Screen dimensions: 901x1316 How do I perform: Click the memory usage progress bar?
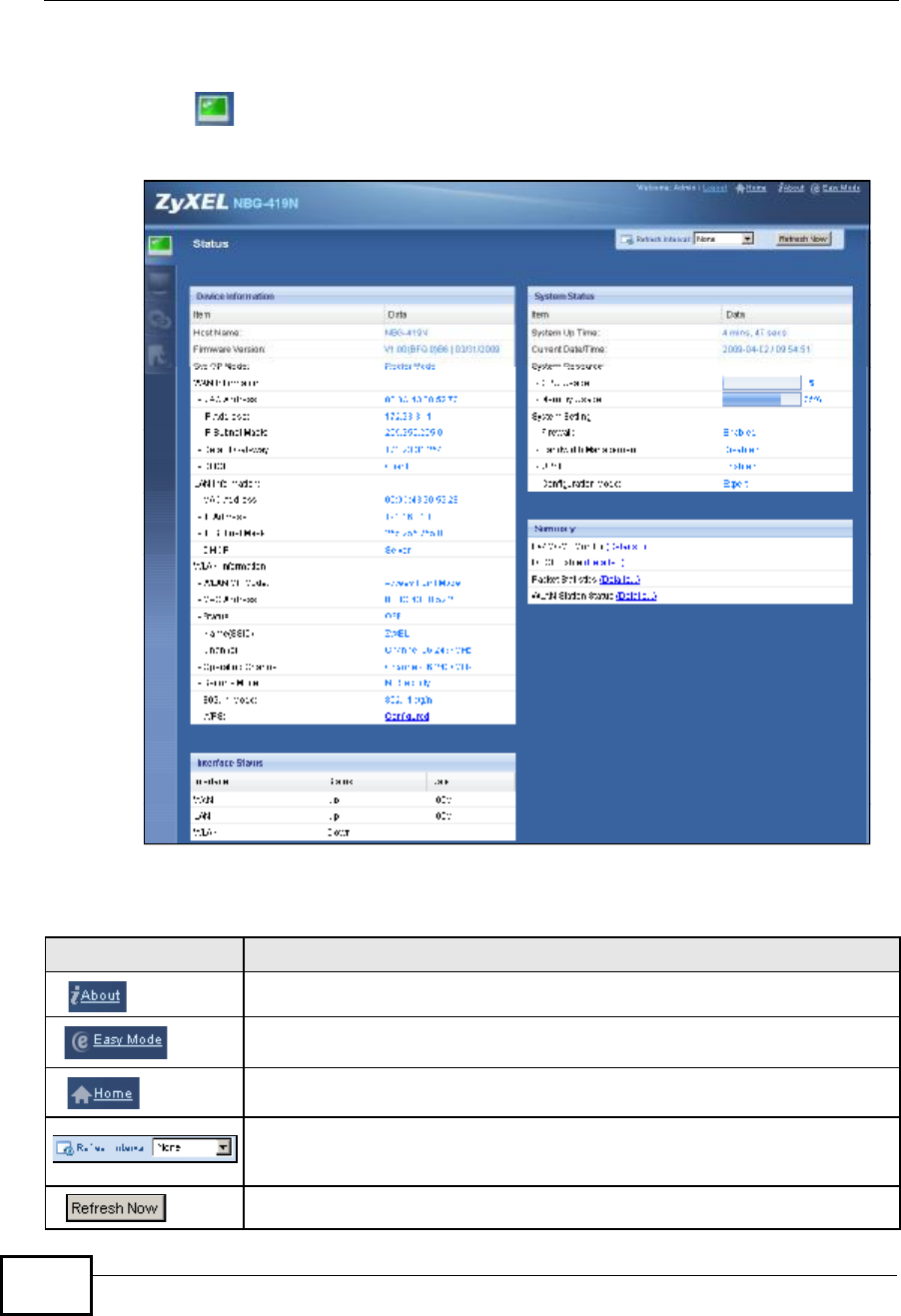click(x=761, y=400)
